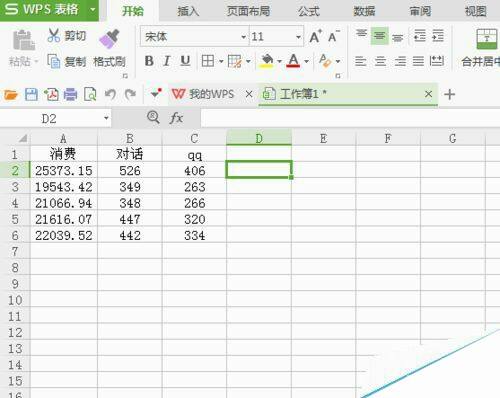Click the clear formatting eraser icon

(x=325, y=61)
